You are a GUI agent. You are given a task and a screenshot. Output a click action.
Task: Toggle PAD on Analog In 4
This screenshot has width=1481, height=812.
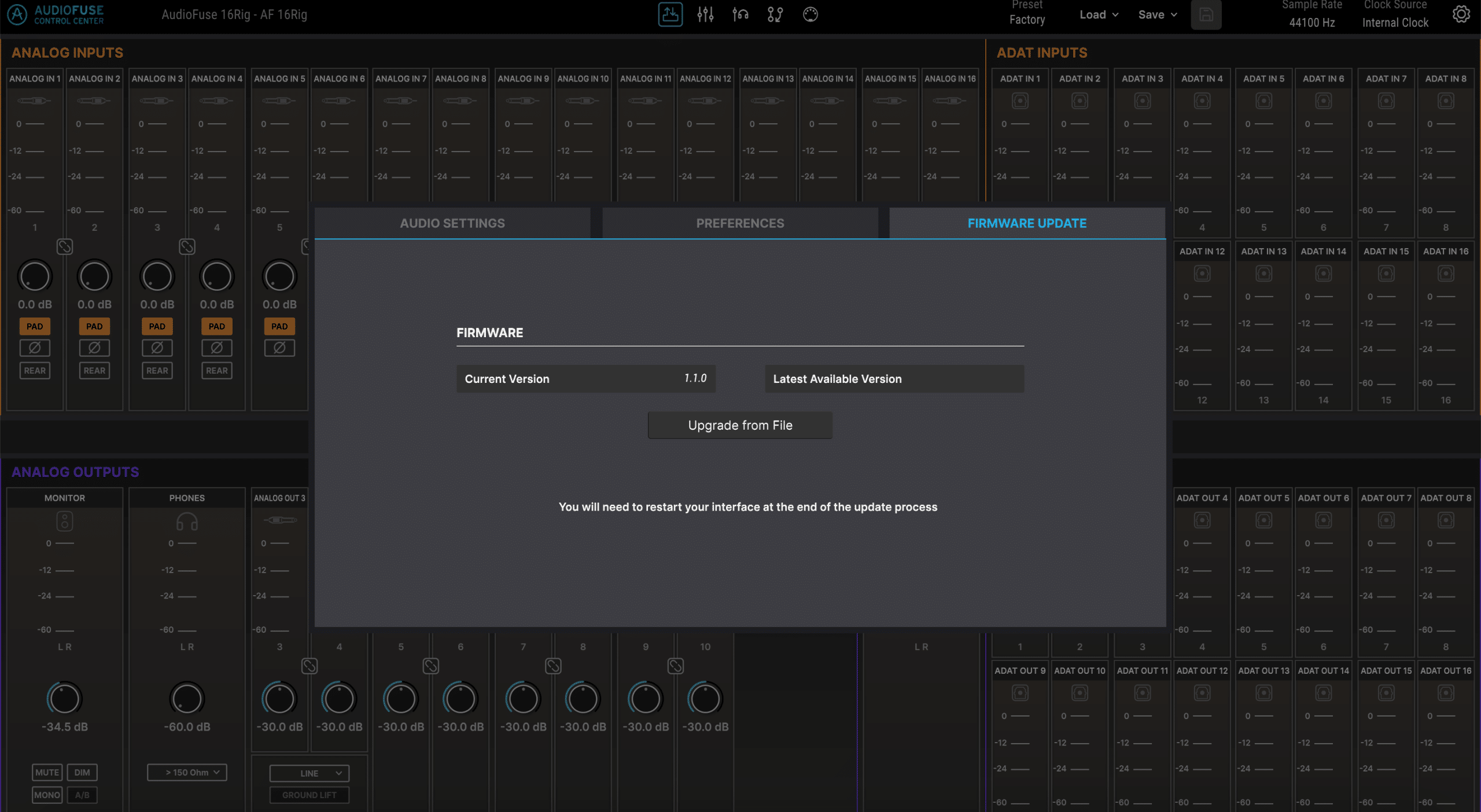tap(217, 326)
